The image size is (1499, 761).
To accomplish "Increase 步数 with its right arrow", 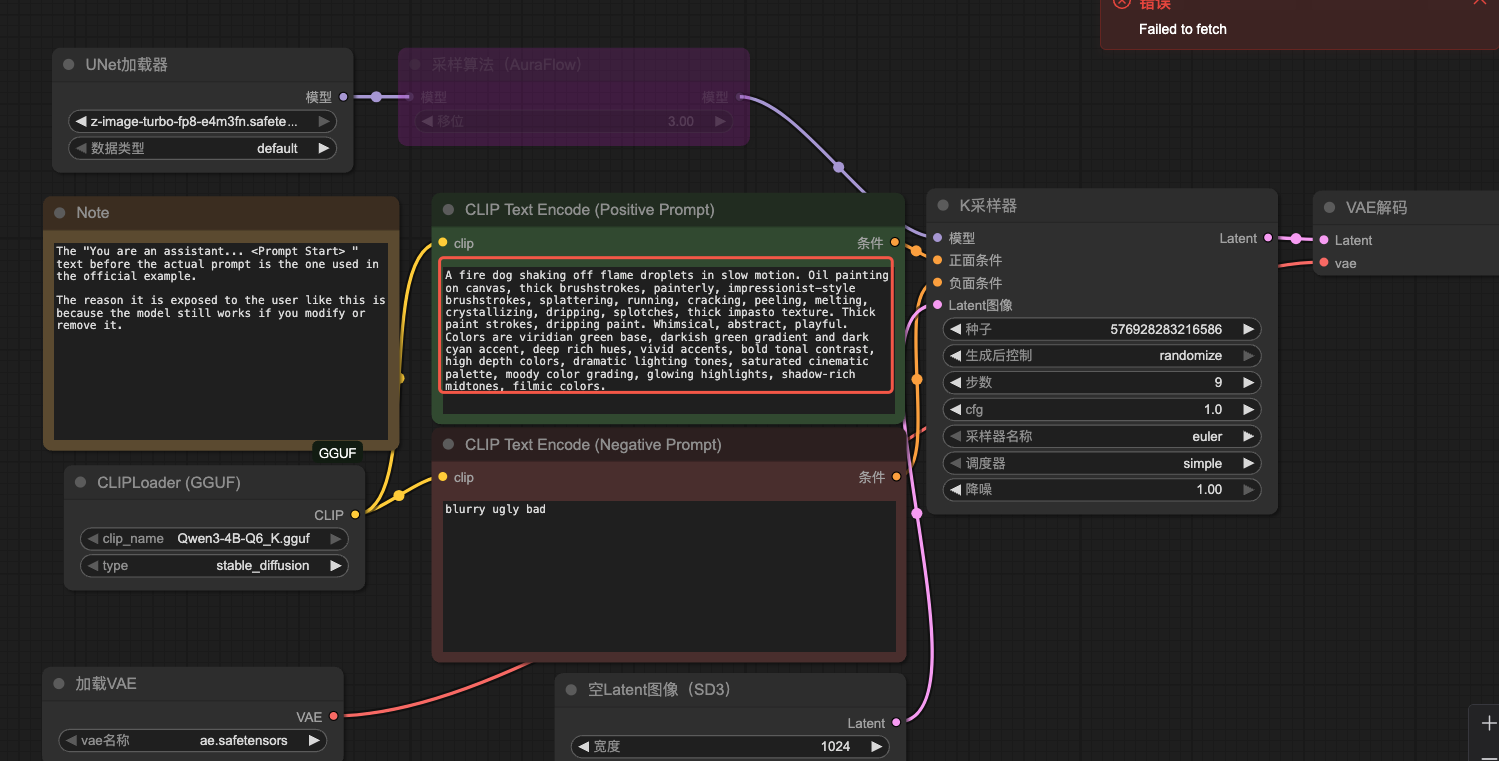I will (x=1248, y=383).
